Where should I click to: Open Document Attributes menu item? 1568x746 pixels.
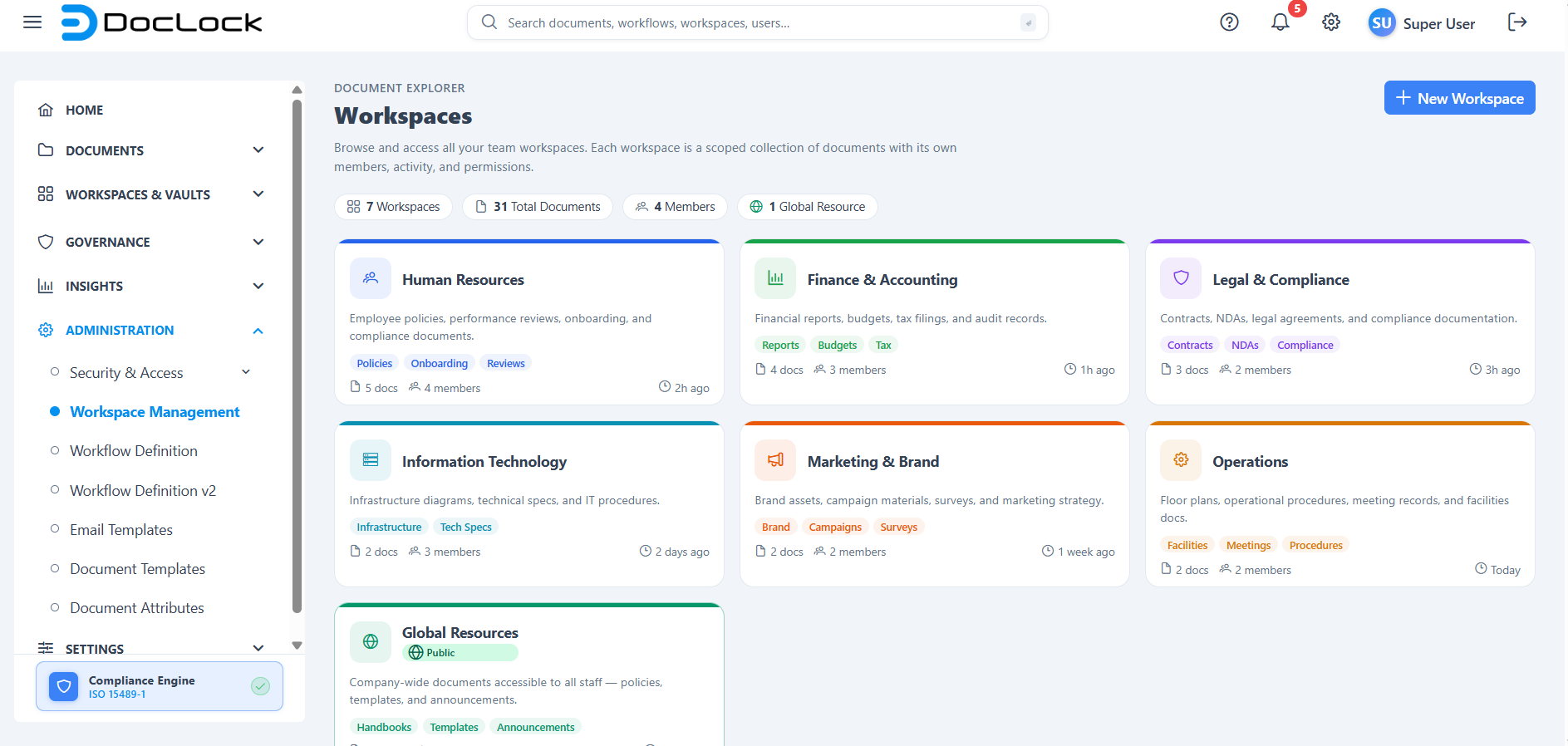coord(137,608)
